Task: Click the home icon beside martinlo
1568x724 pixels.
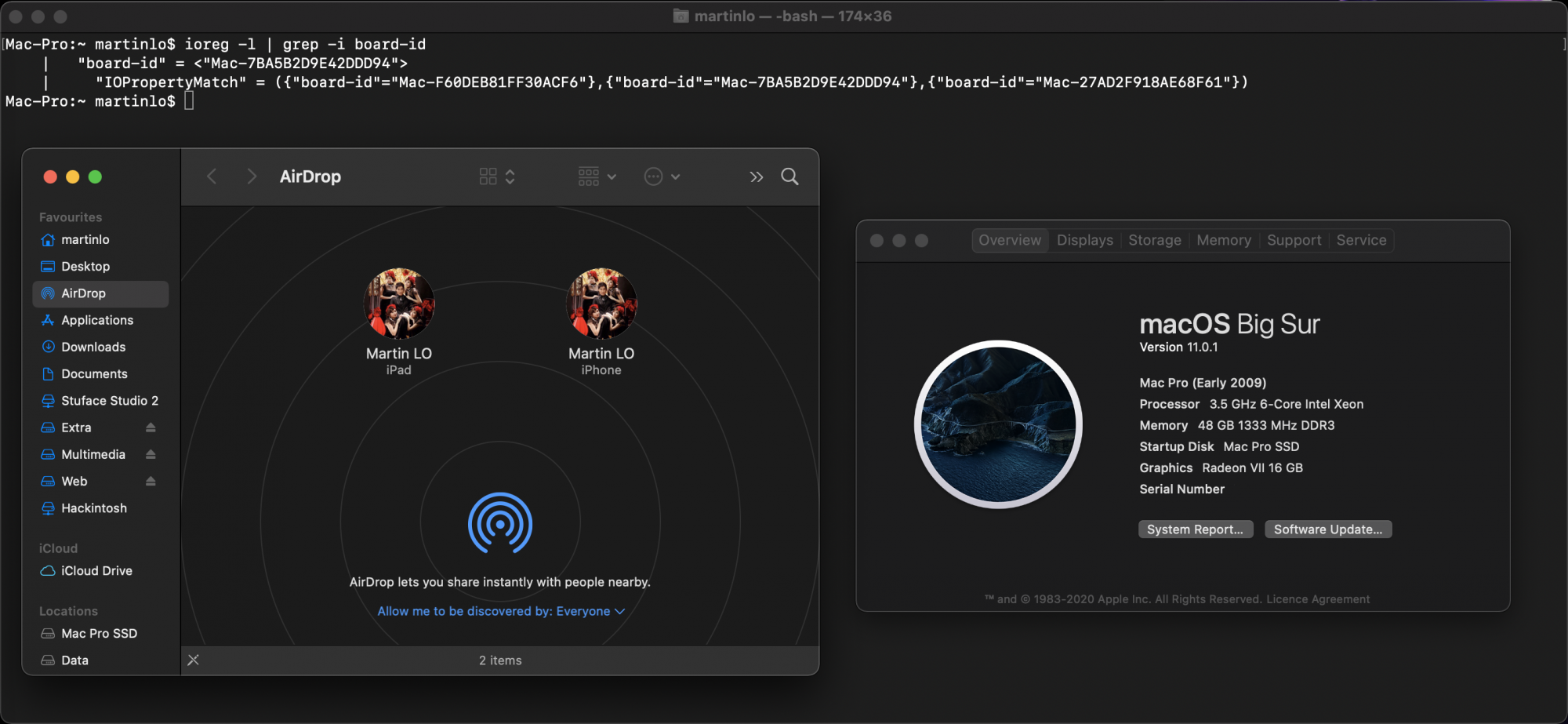Action: click(48, 240)
